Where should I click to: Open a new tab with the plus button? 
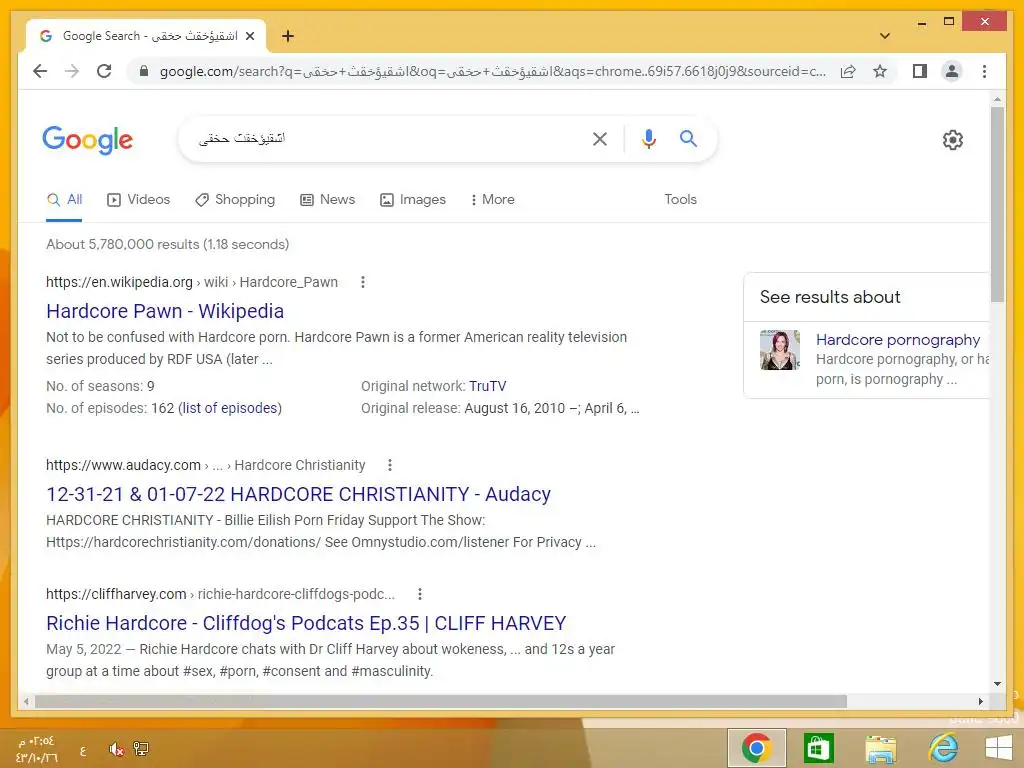tap(288, 36)
